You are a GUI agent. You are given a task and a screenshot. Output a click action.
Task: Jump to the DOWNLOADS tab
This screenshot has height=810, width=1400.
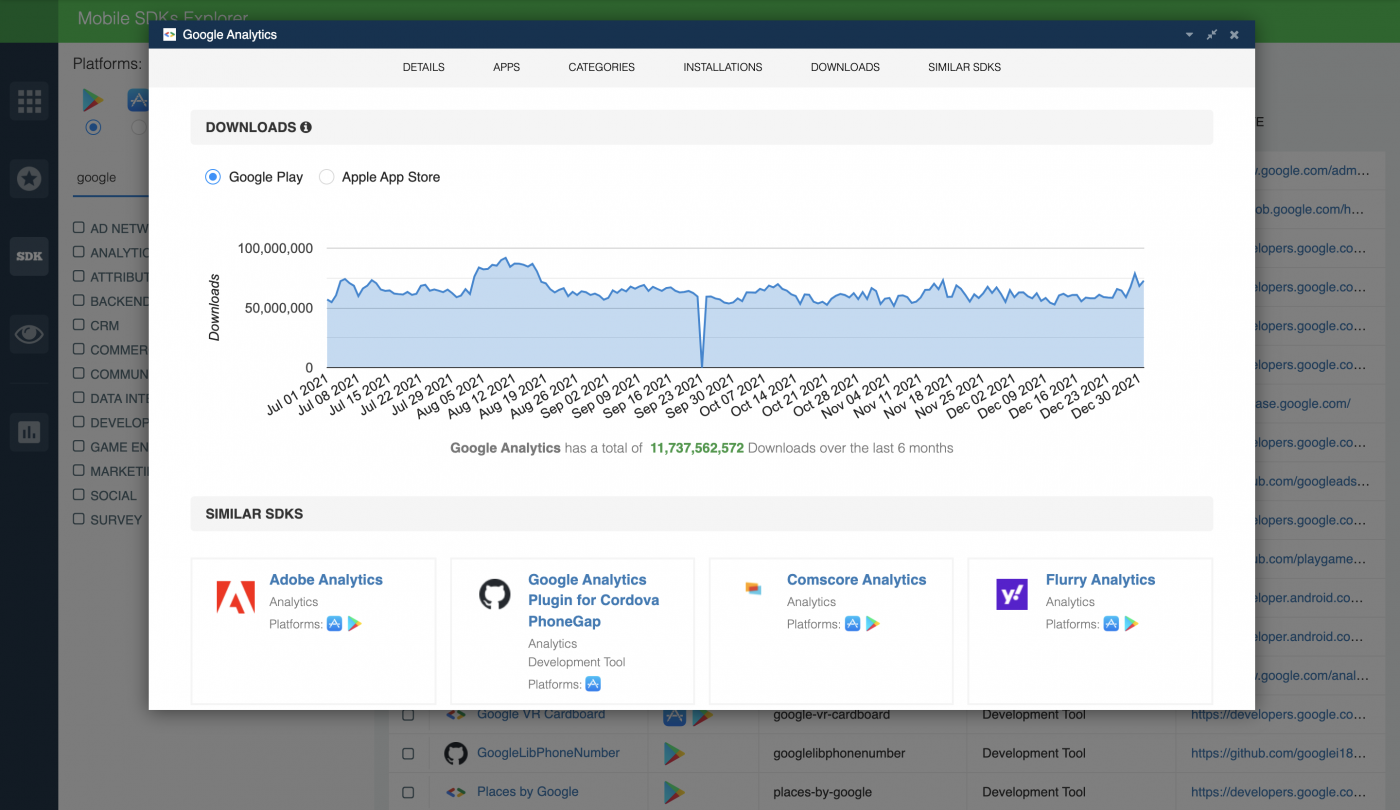point(845,67)
